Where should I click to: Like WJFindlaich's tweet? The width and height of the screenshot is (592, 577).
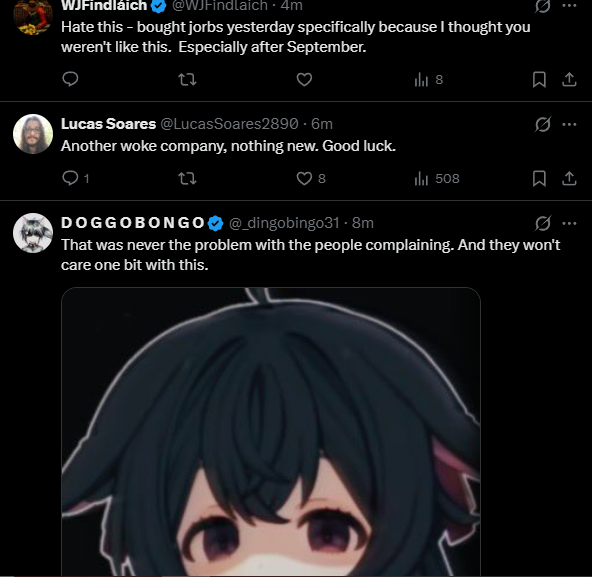pyautogui.click(x=304, y=79)
